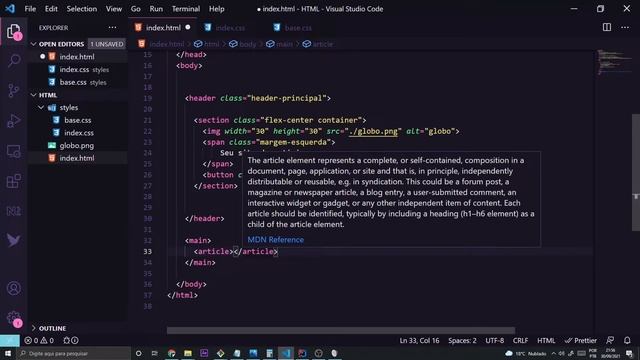Click the debug/ports icon in status bar

tap(71, 340)
